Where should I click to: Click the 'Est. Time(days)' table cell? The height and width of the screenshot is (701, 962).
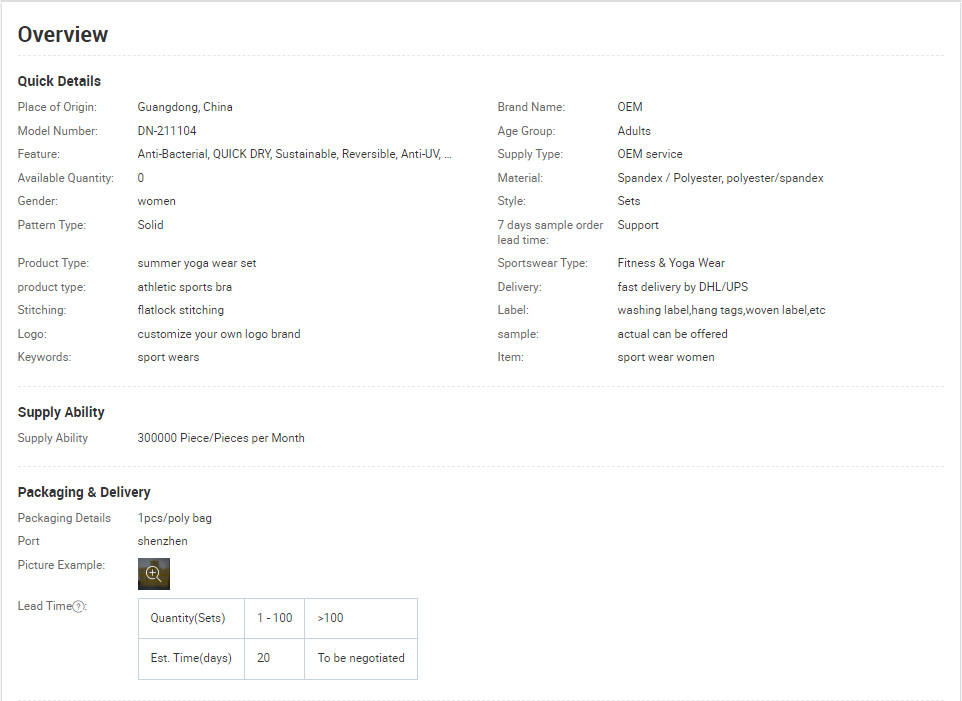click(191, 659)
